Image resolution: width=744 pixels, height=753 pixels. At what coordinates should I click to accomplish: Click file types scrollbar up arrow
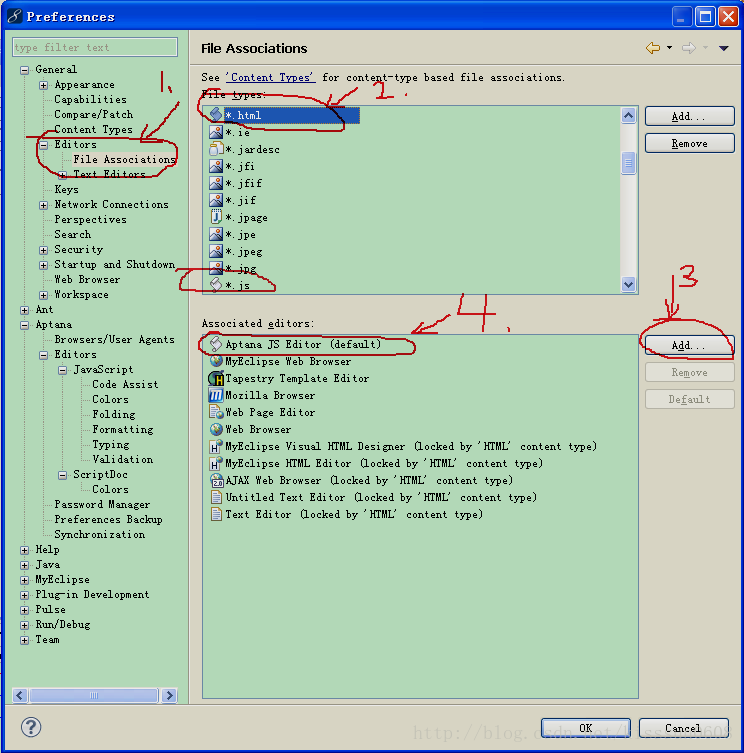point(628,115)
